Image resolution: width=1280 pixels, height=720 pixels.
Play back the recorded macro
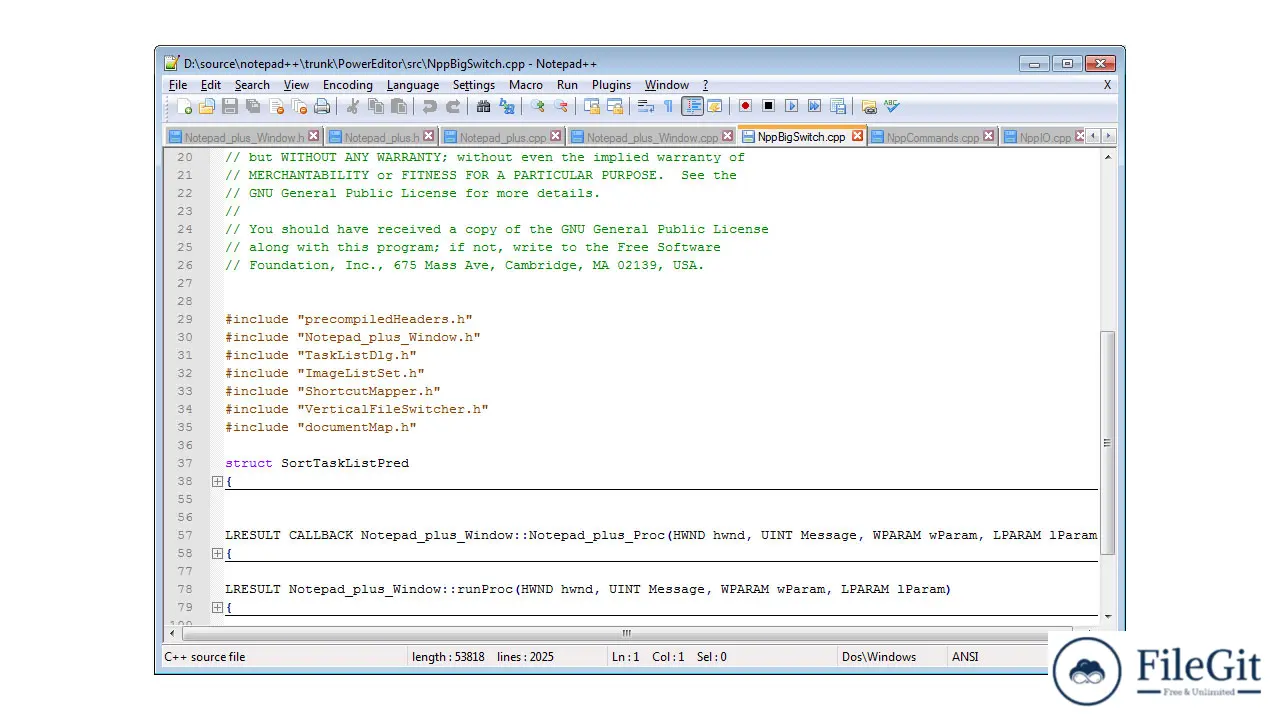[792, 106]
